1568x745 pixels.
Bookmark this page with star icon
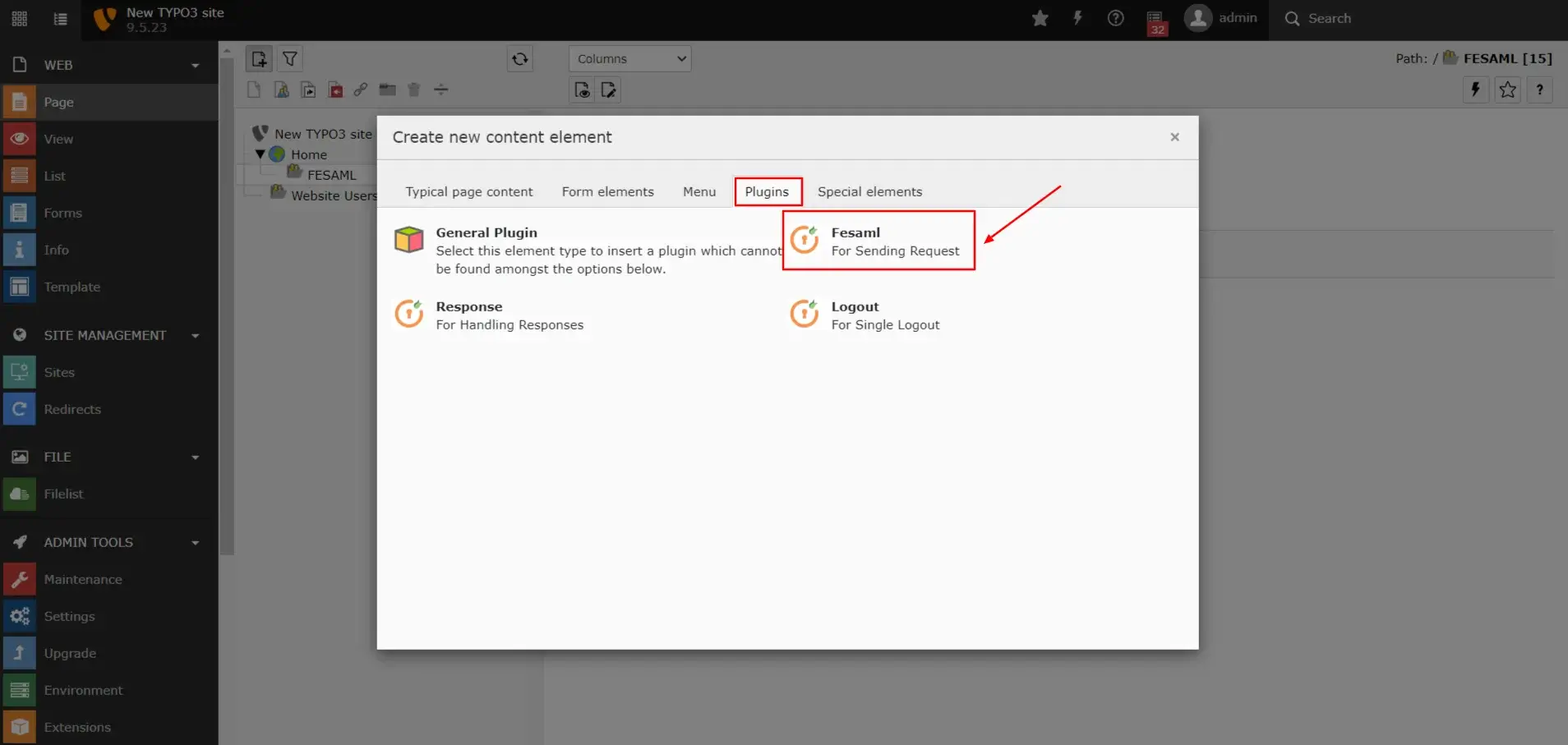pyautogui.click(x=1508, y=90)
